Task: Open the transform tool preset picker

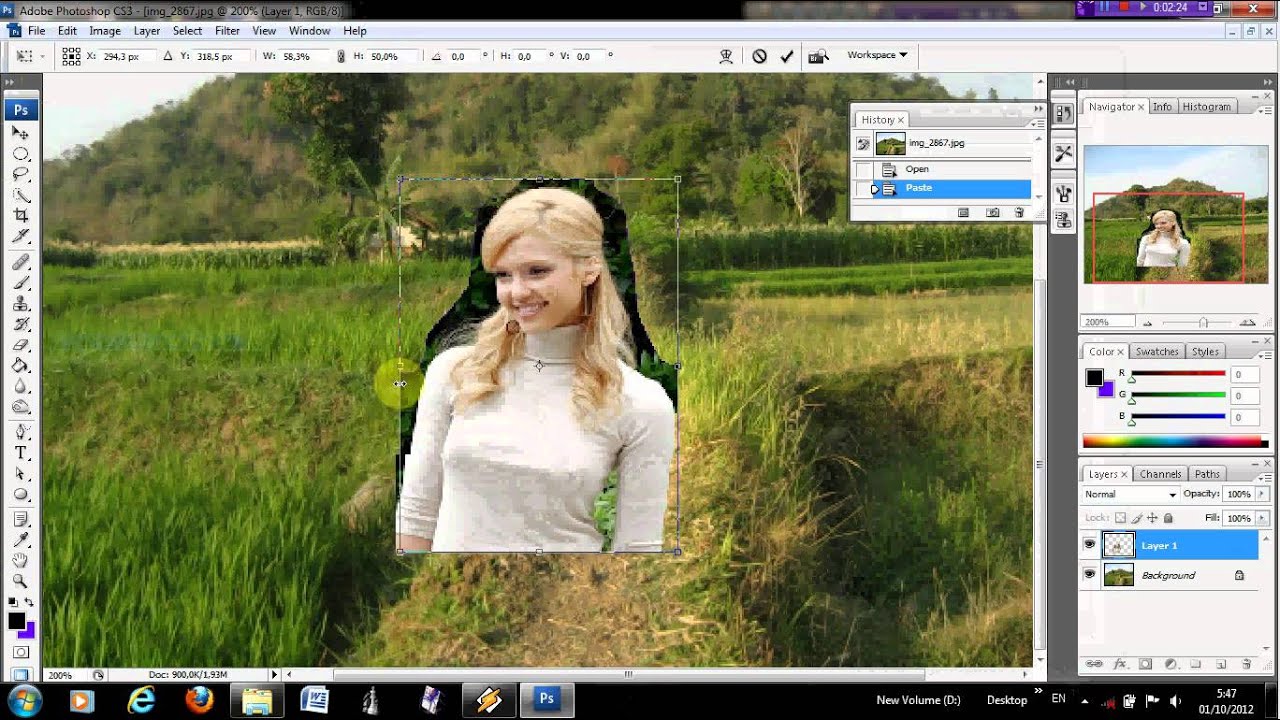Action: [x=29, y=57]
